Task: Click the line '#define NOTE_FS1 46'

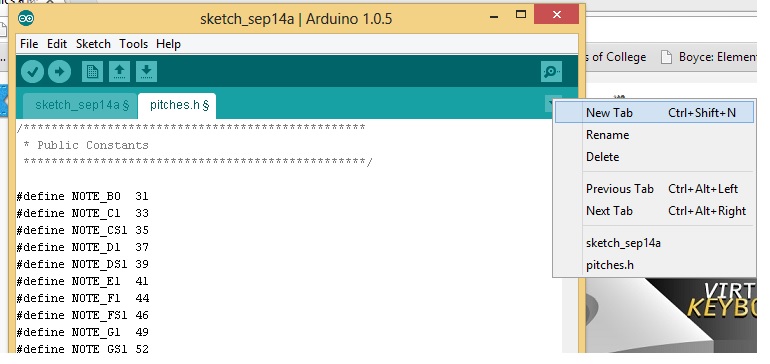Action: (x=82, y=315)
